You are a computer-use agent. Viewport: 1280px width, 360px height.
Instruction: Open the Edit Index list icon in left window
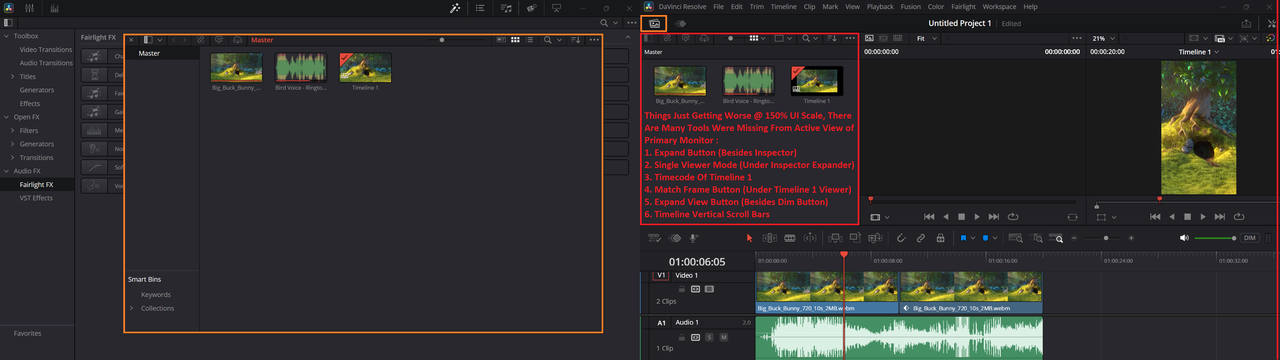(480, 8)
